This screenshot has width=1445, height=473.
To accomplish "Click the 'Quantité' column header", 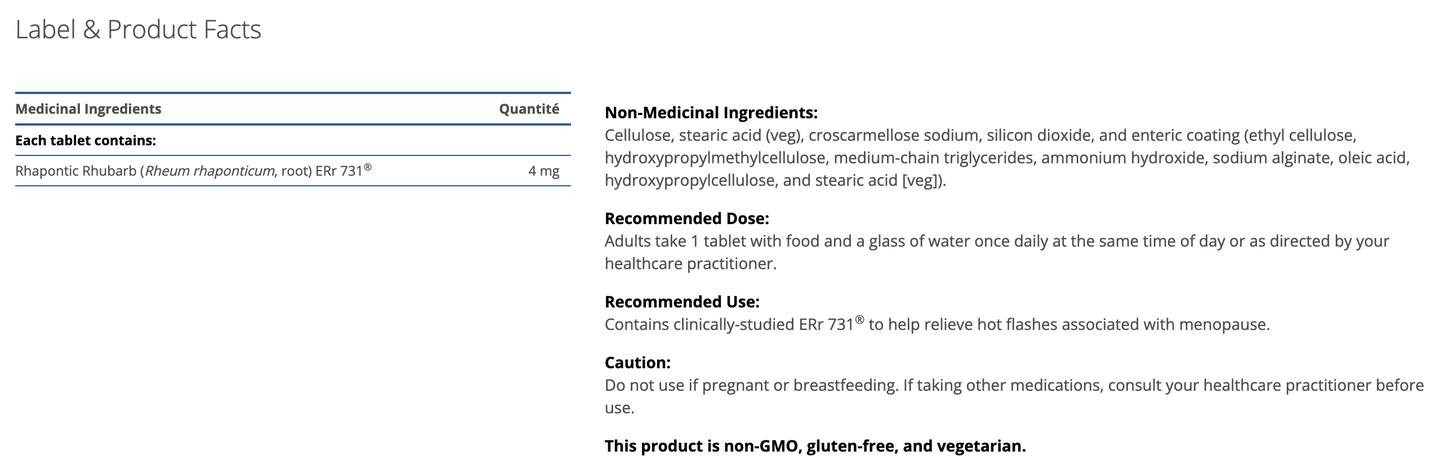I will (x=529, y=109).
